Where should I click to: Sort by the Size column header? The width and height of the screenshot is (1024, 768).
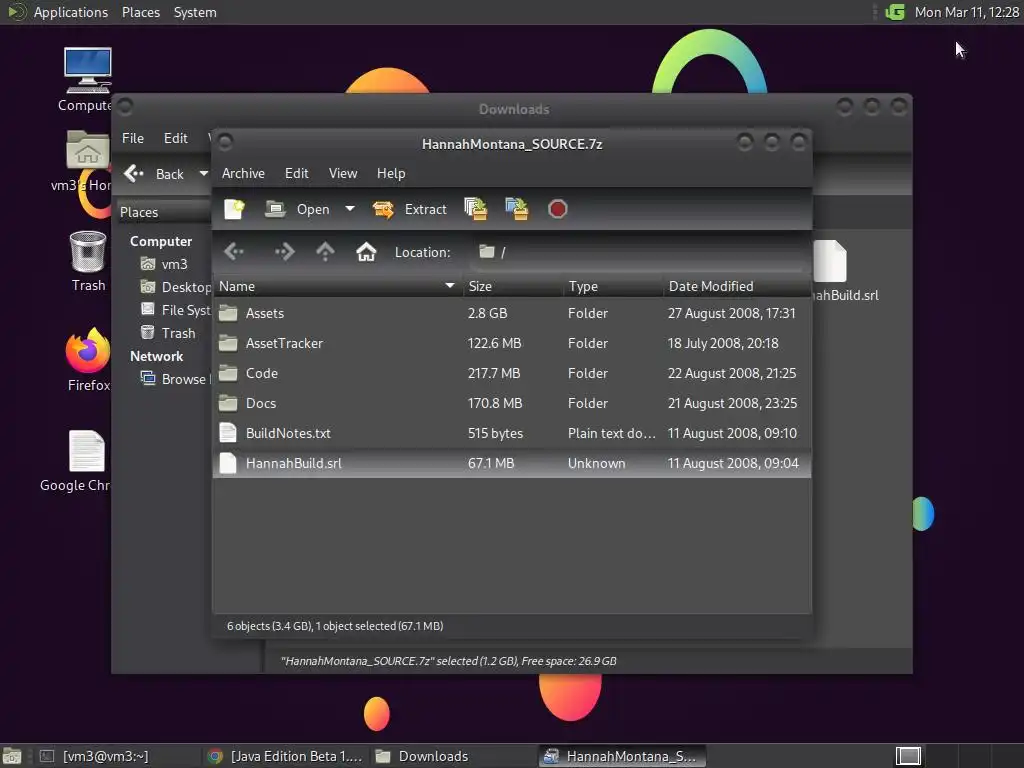pyautogui.click(x=513, y=286)
